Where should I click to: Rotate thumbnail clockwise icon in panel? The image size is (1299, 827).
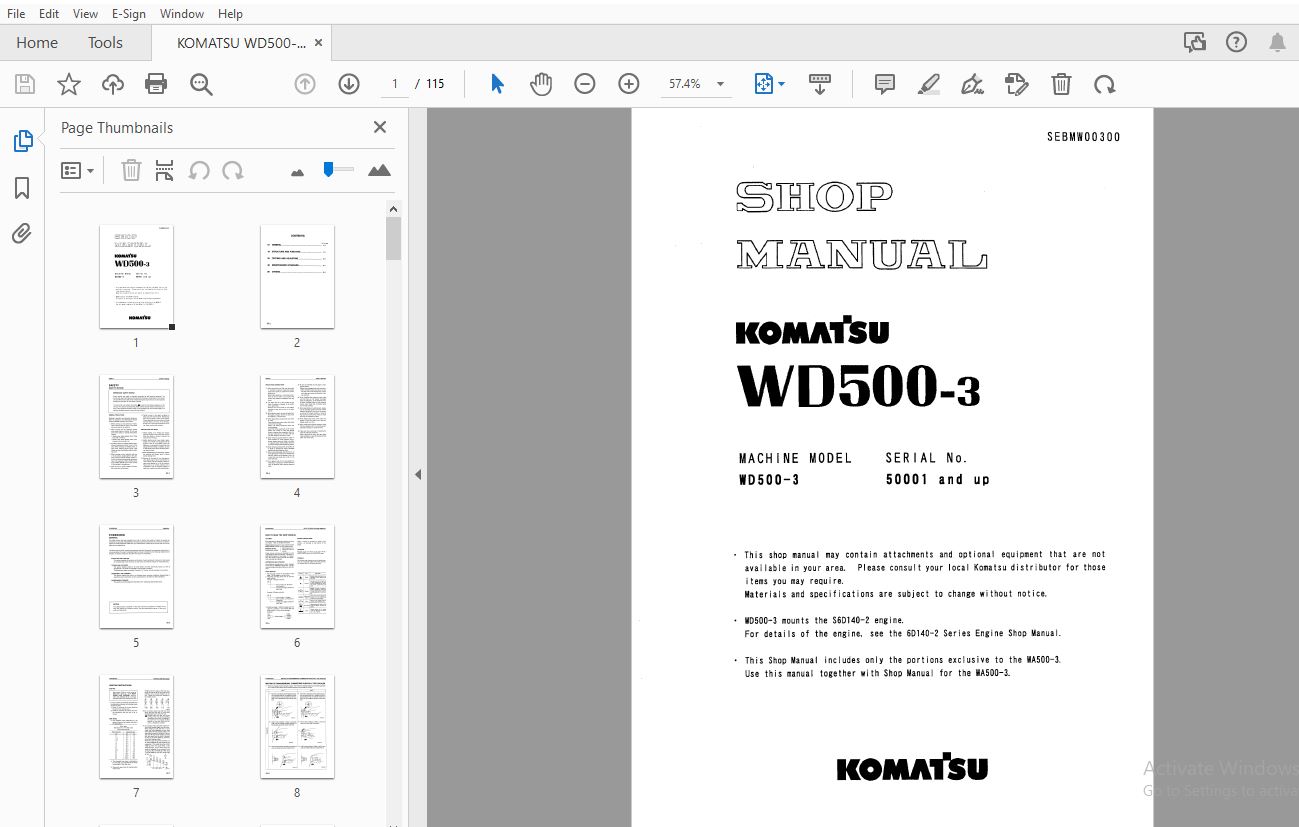[x=233, y=170]
